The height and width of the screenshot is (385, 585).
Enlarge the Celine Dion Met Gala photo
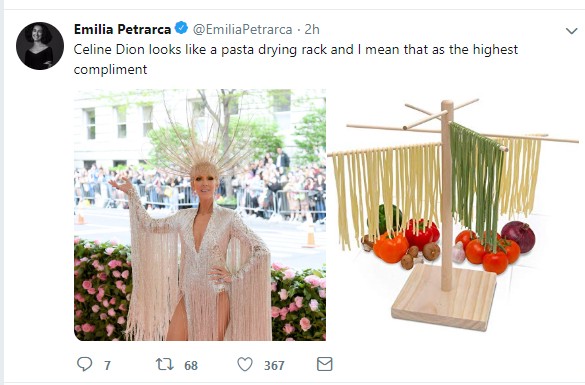(200, 215)
